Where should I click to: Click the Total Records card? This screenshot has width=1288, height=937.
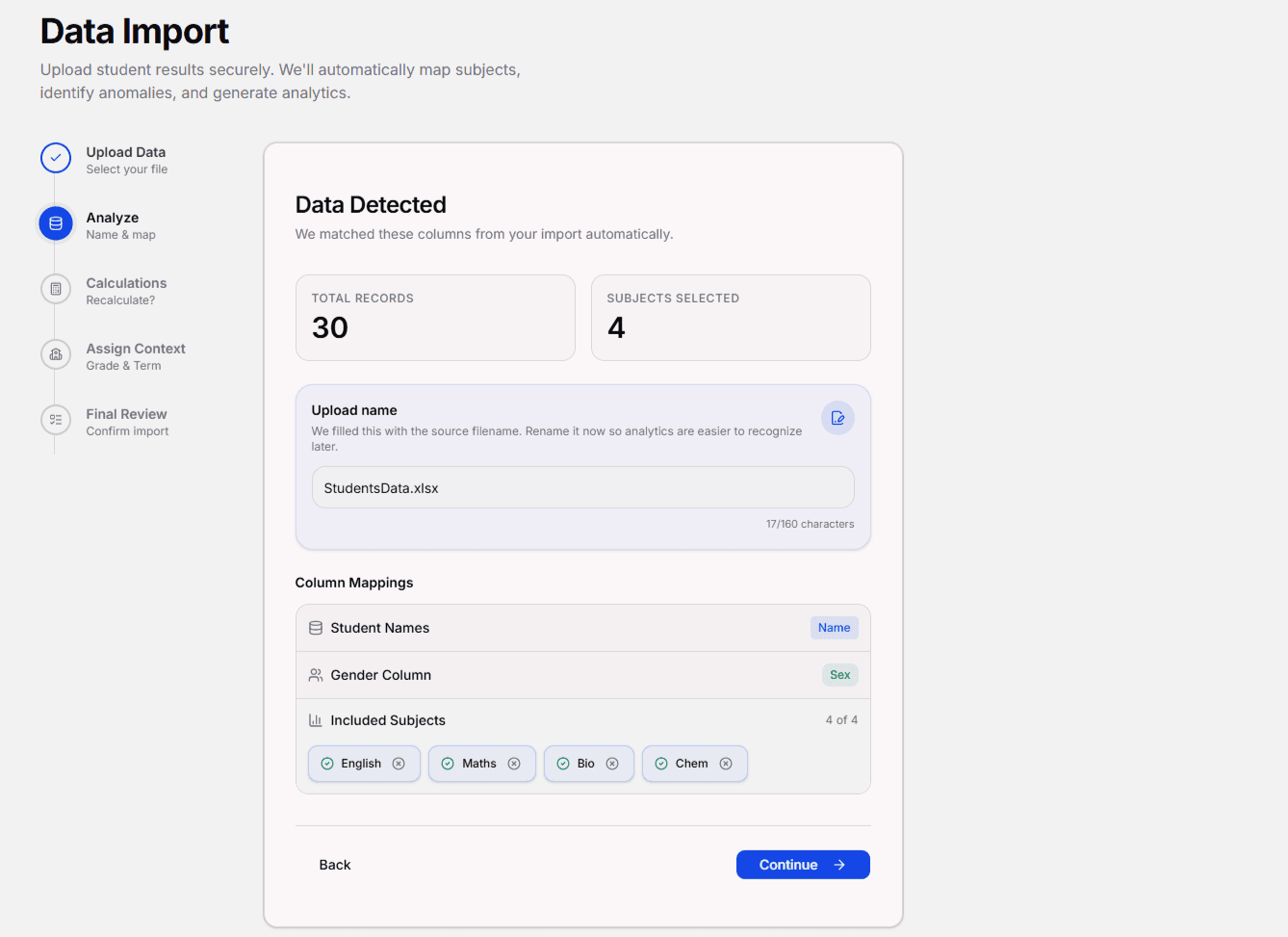point(435,318)
